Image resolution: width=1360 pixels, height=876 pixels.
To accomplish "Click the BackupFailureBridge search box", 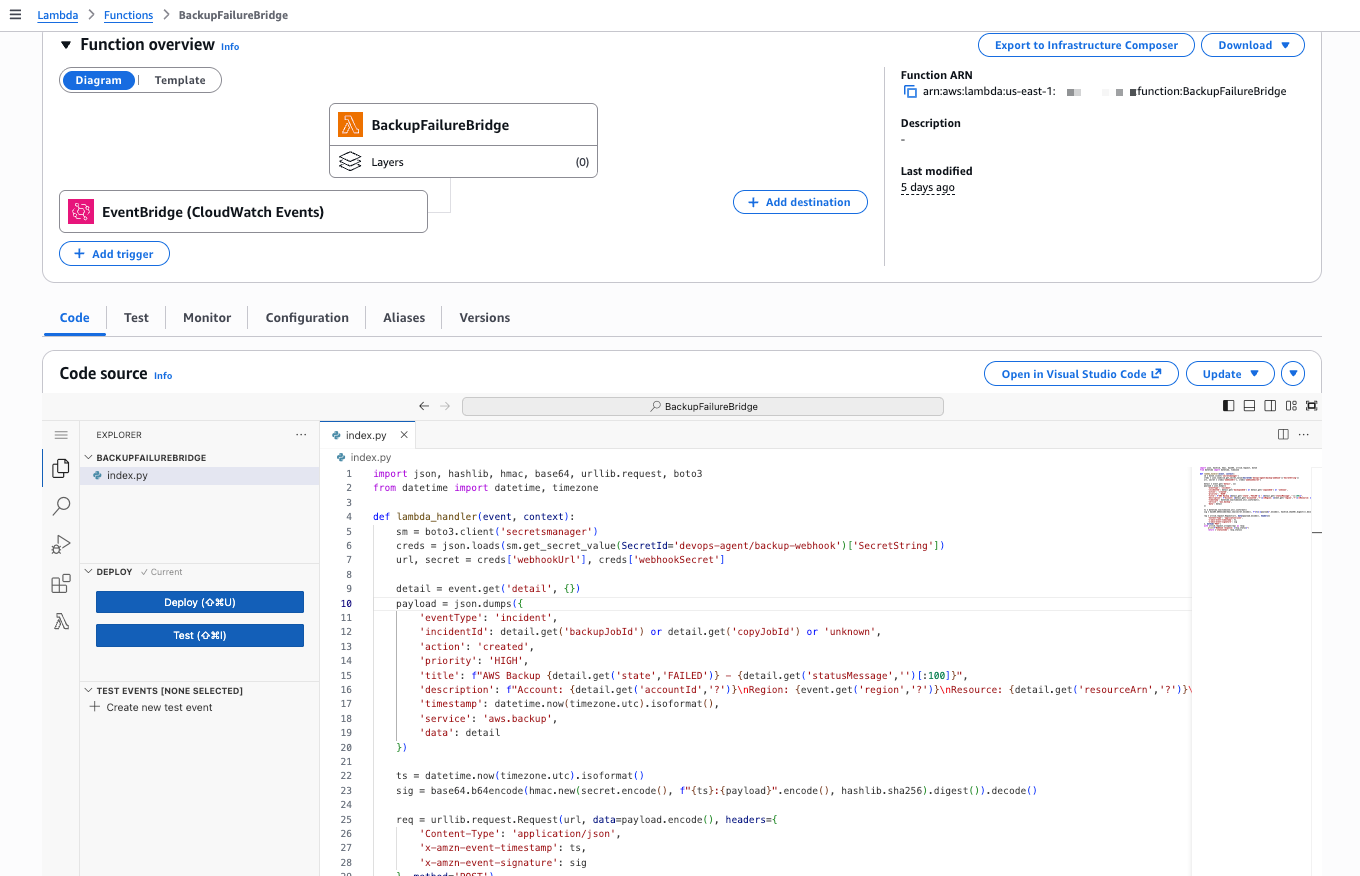I will (x=703, y=407).
